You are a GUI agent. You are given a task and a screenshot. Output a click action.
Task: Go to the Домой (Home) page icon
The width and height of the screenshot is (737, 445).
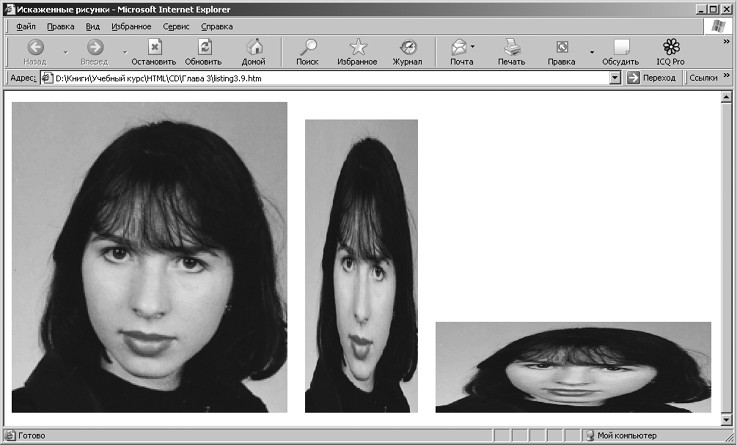pyautogui.click(x=254, y=47)
